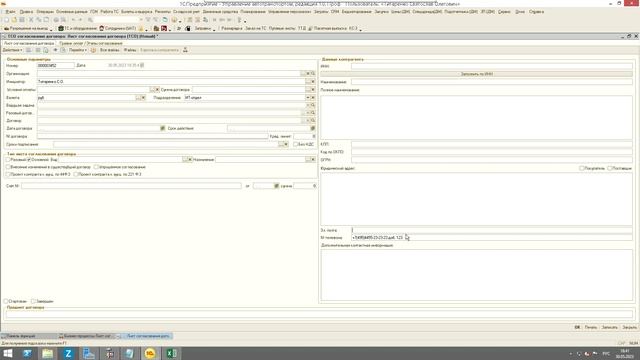Toggle the Стартован checkbox
Viewport: 640px width, 360px height.
(x=6, y=301)
